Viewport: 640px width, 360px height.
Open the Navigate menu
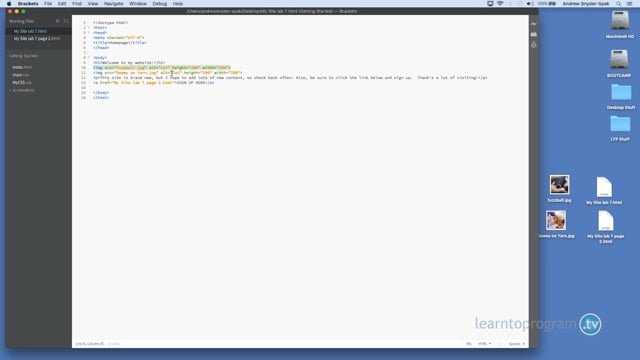(113, 4)
